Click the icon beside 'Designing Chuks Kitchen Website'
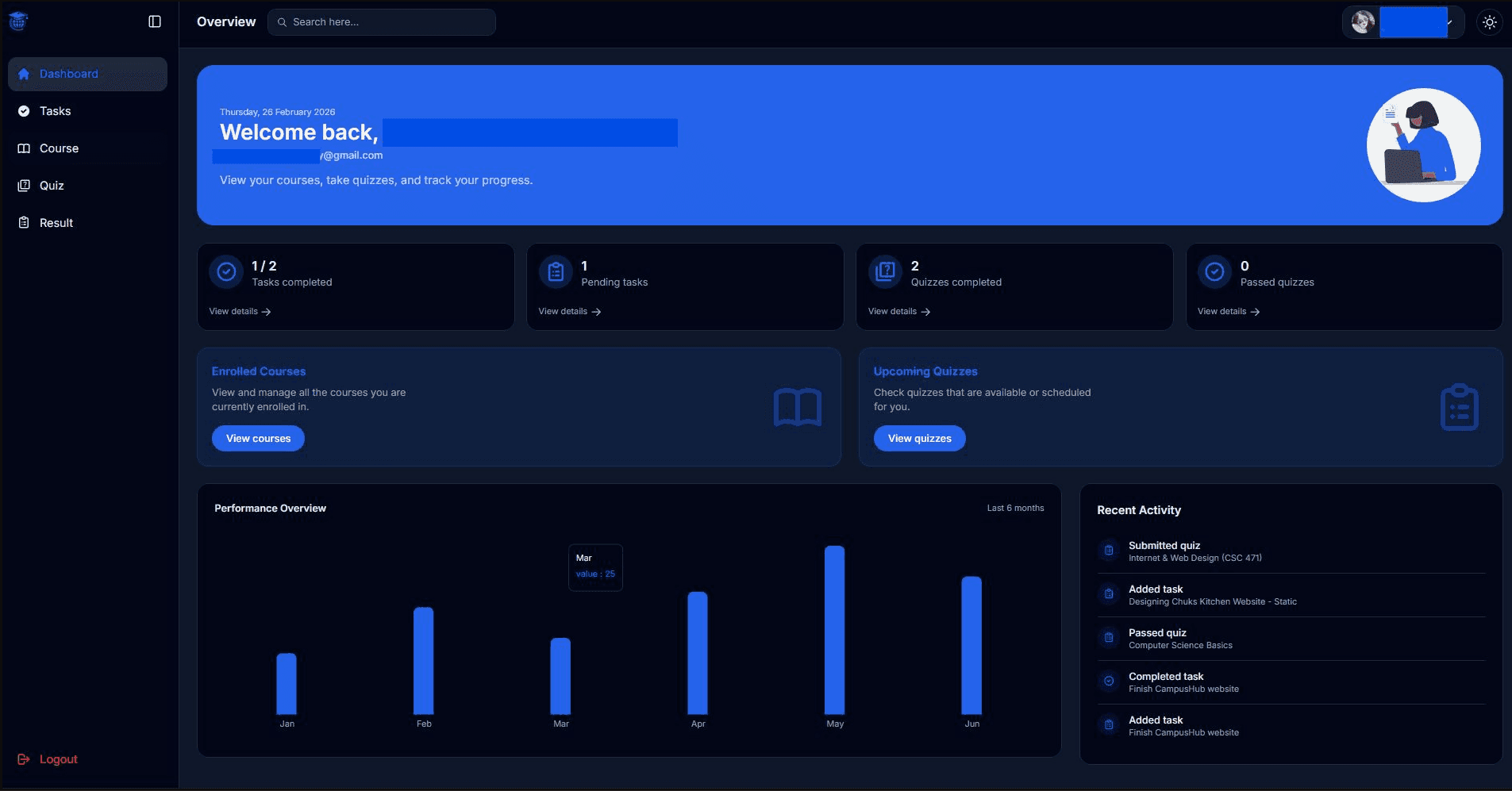This screenshot has width=1512, height=791. pos(1109,594)
